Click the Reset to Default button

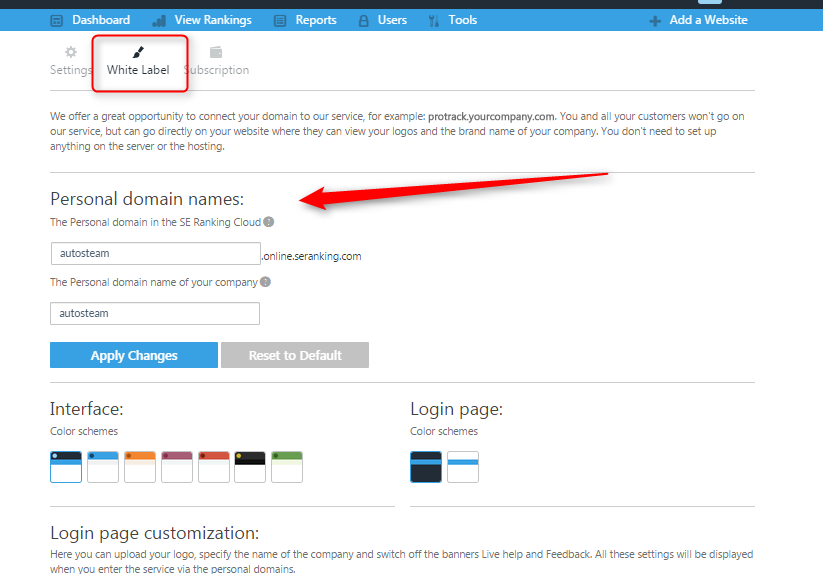(x=295, y=355)
